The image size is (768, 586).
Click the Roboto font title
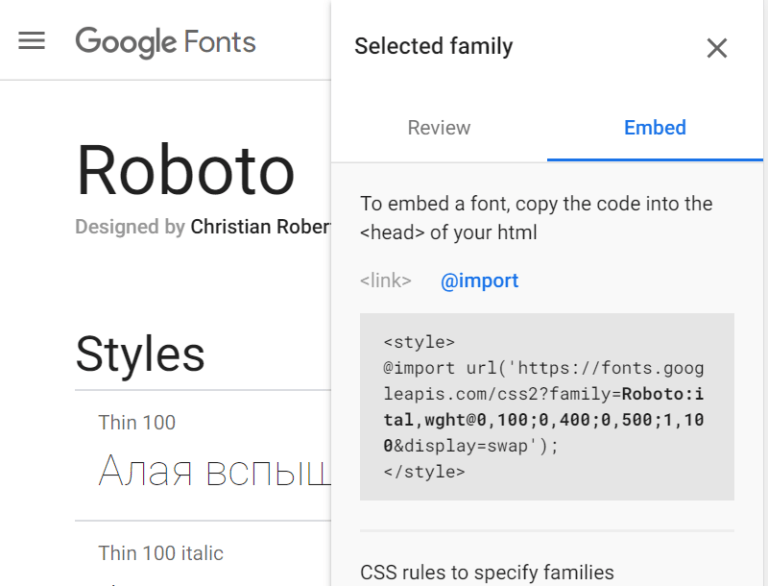click(x=185, y=170)
